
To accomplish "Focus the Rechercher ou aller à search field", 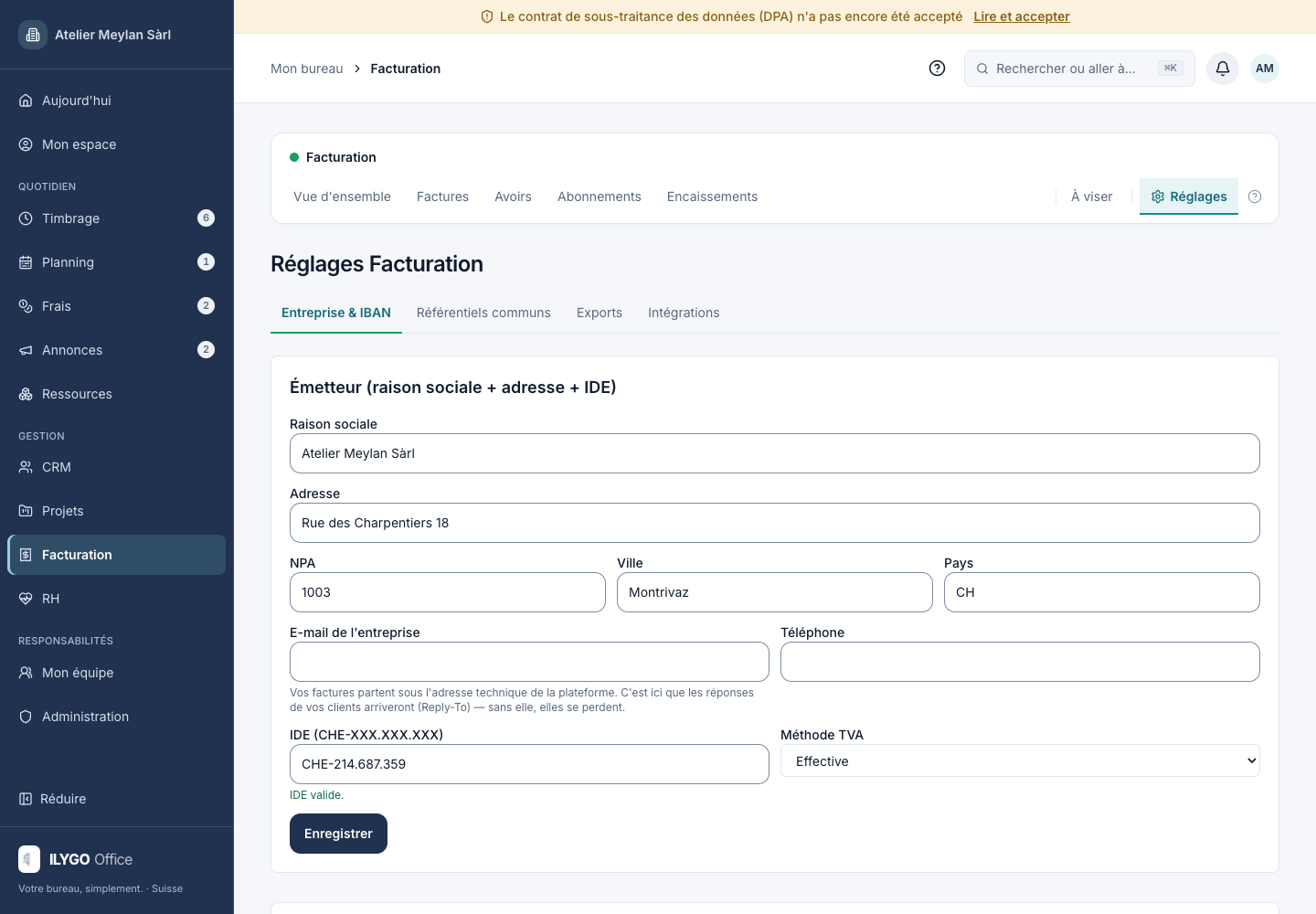I will pyautogui.click(x=1079, y=69).
